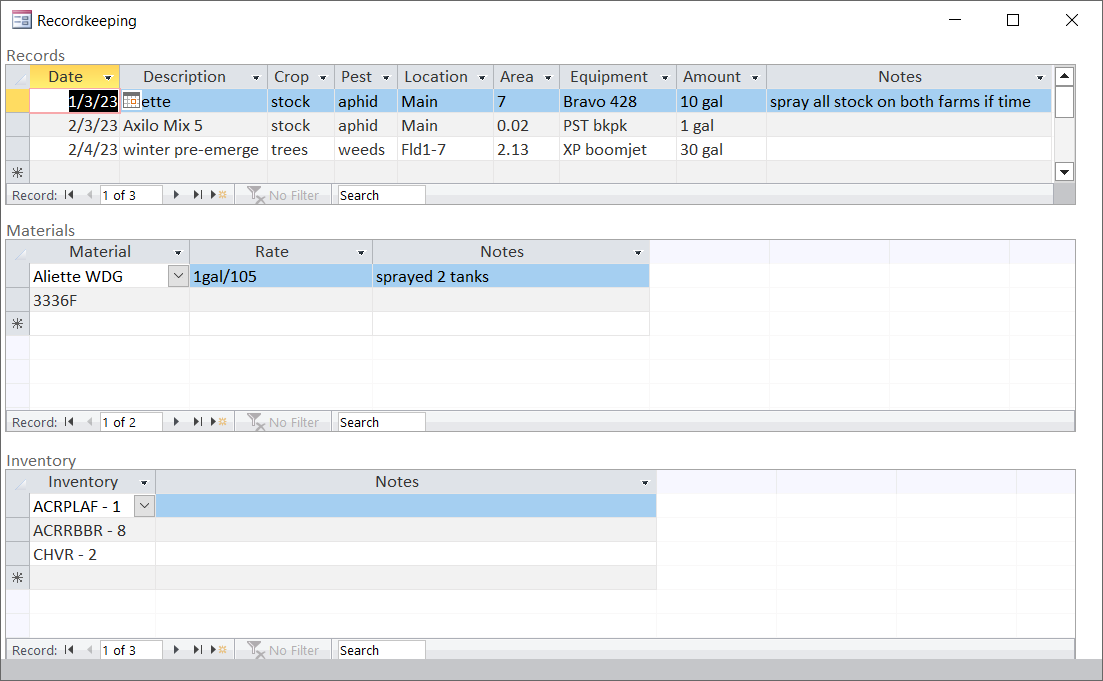The height and width of the screenshot is (681, 1103).
Task: Select the winter pre-emerge description cell
Action: click(x=191, y=150)
